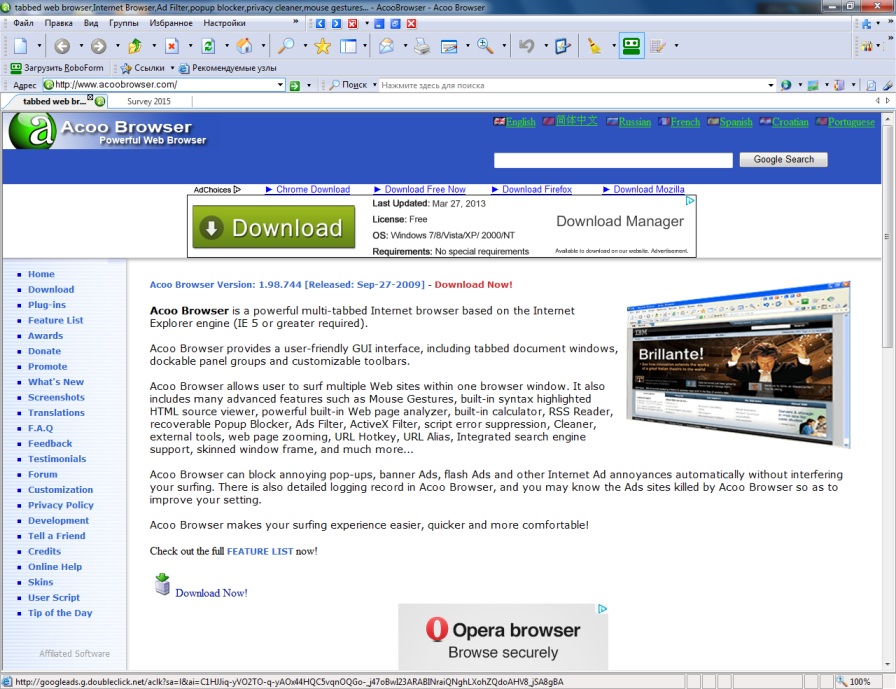Open the Настройки menu
The height and width of the screenshot is (689, 896).
(224, 23)
